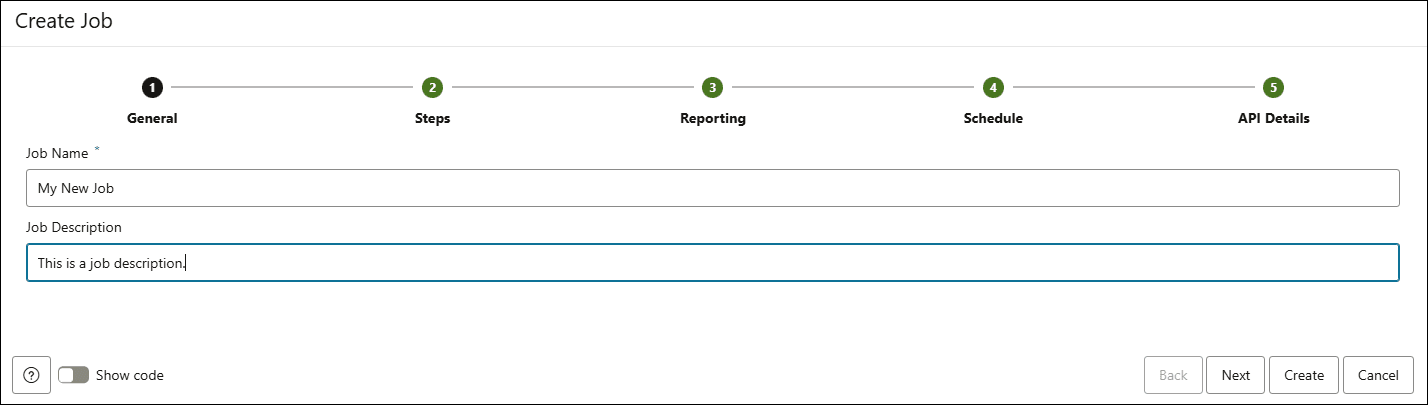Screen dimensions: 1428x405
Task: Click the Create Job dialog title
Action: [63, 22]
